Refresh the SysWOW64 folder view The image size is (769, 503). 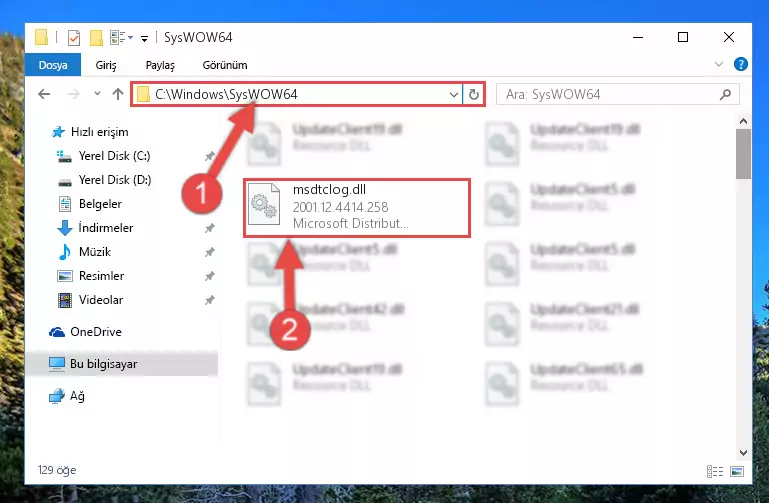tap(473, 94)
